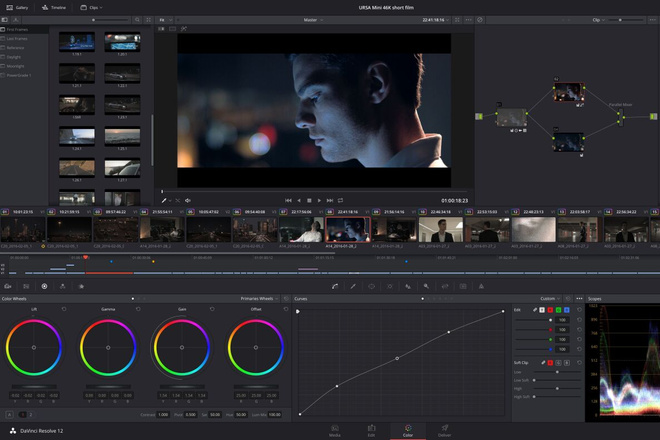This screenshot has height=440, width=660.
Task: Click the play forward button
Action: [x=319, y=200]
